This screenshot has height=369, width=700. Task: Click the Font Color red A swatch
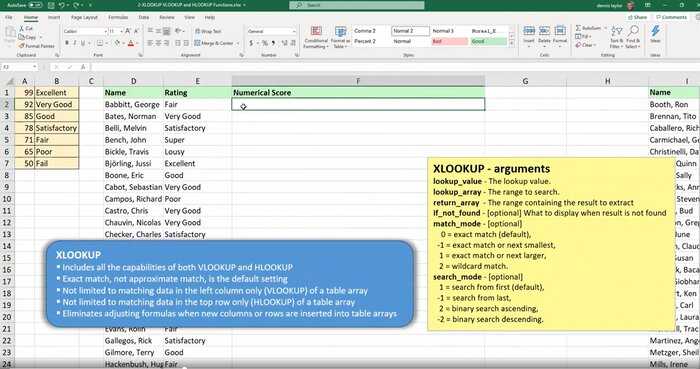(x=131, y=43)
